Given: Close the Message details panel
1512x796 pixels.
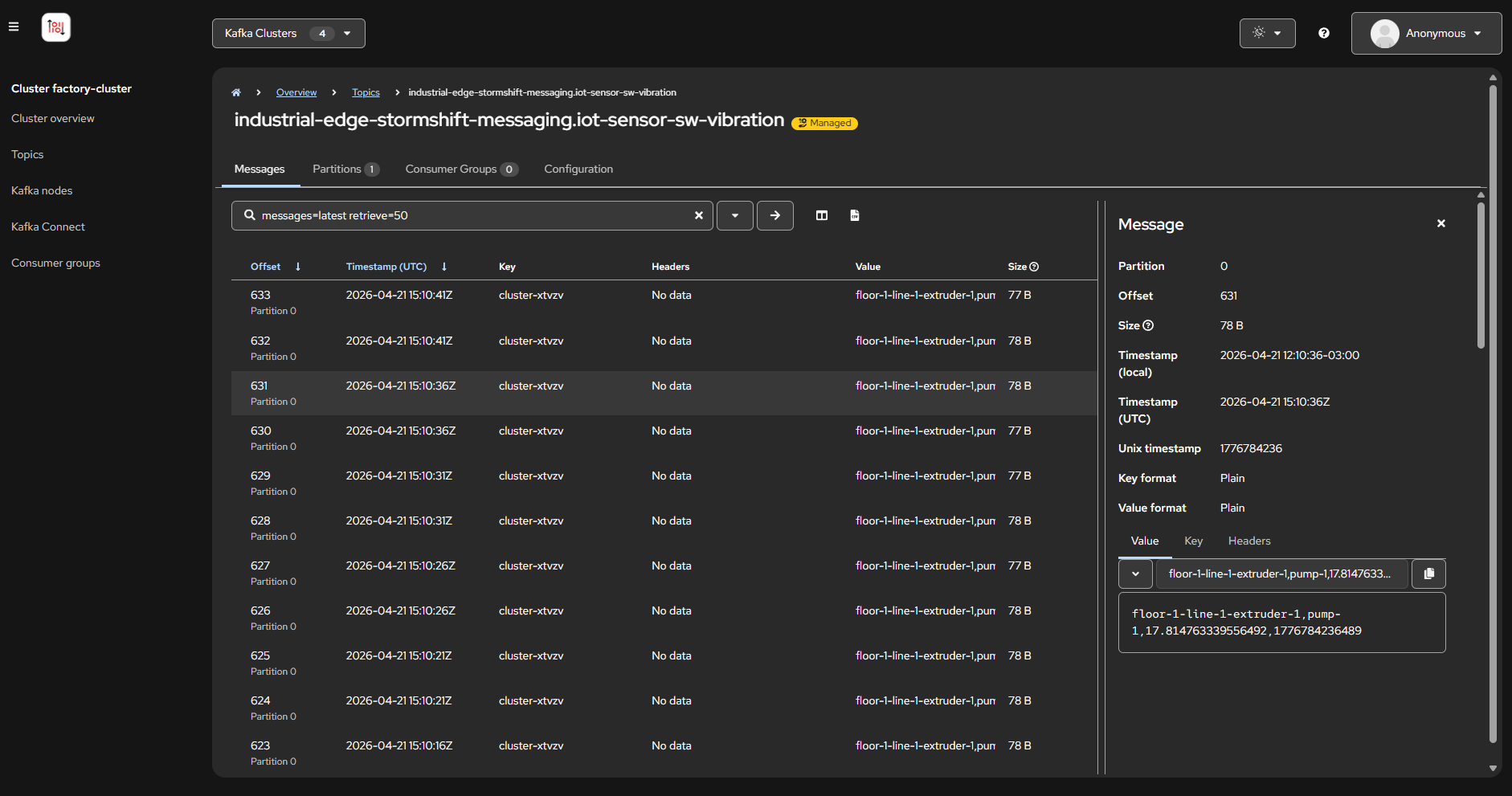Looking at the screenshot, I should point(1441,223).
